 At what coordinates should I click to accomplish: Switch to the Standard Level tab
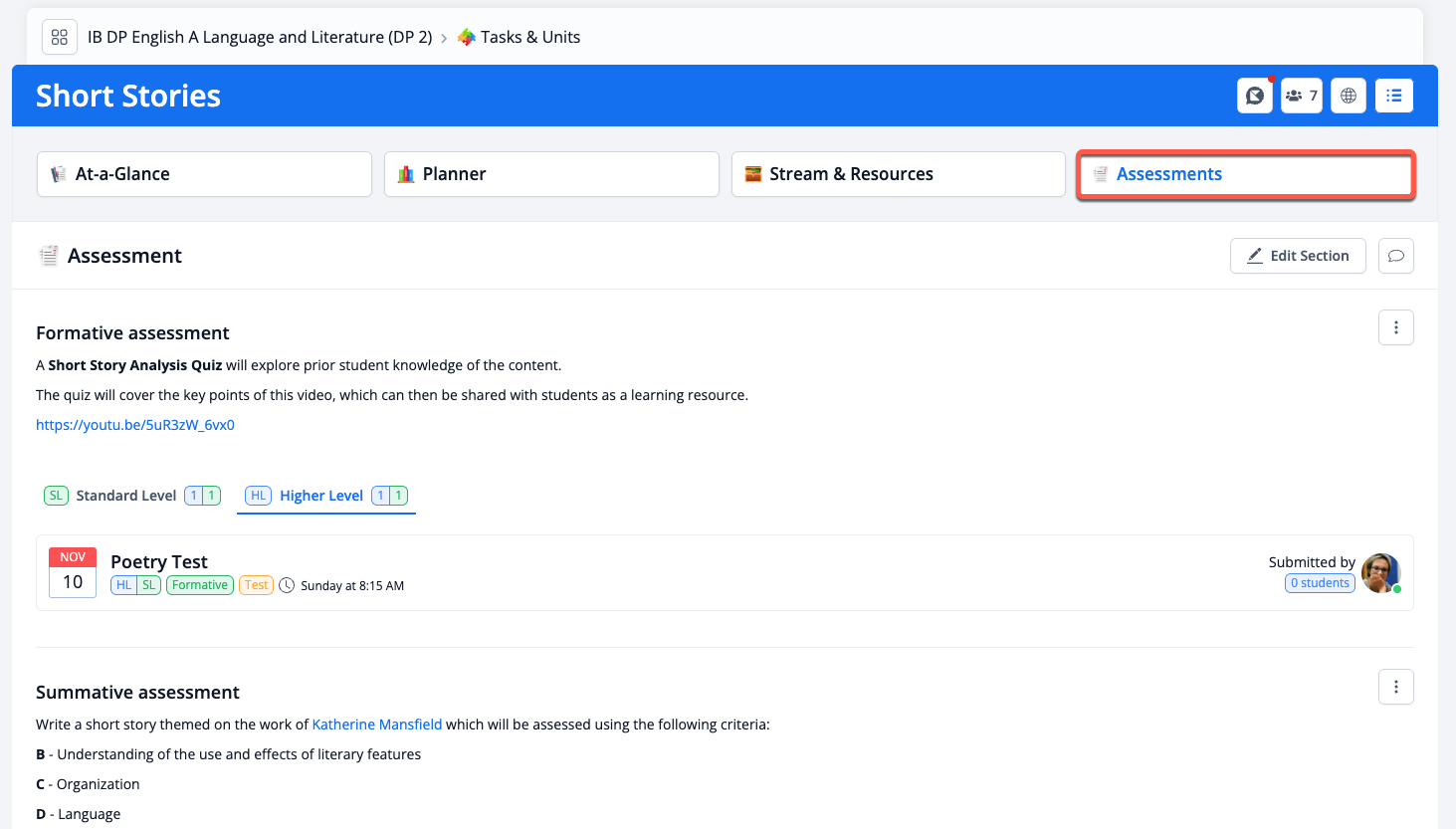pyautogui.click(x=126, y=496)
